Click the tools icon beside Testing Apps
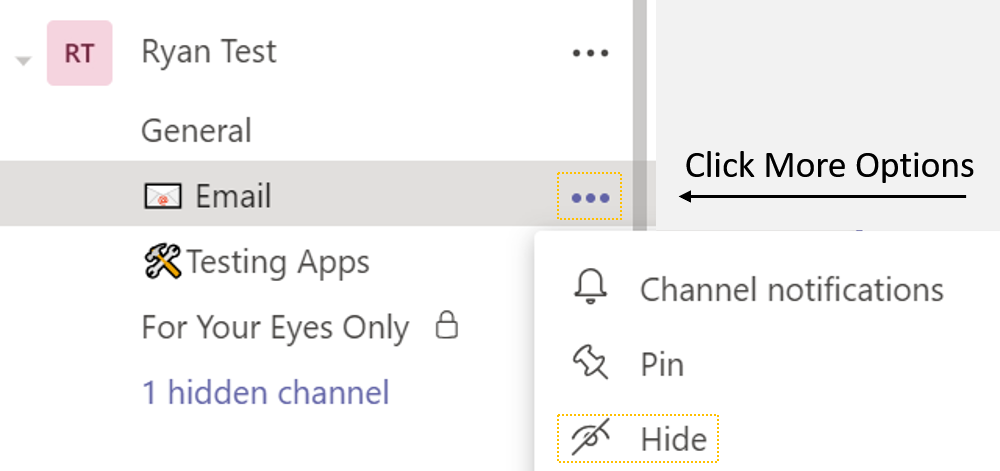 pyautogui.click(x=162, y=263)
